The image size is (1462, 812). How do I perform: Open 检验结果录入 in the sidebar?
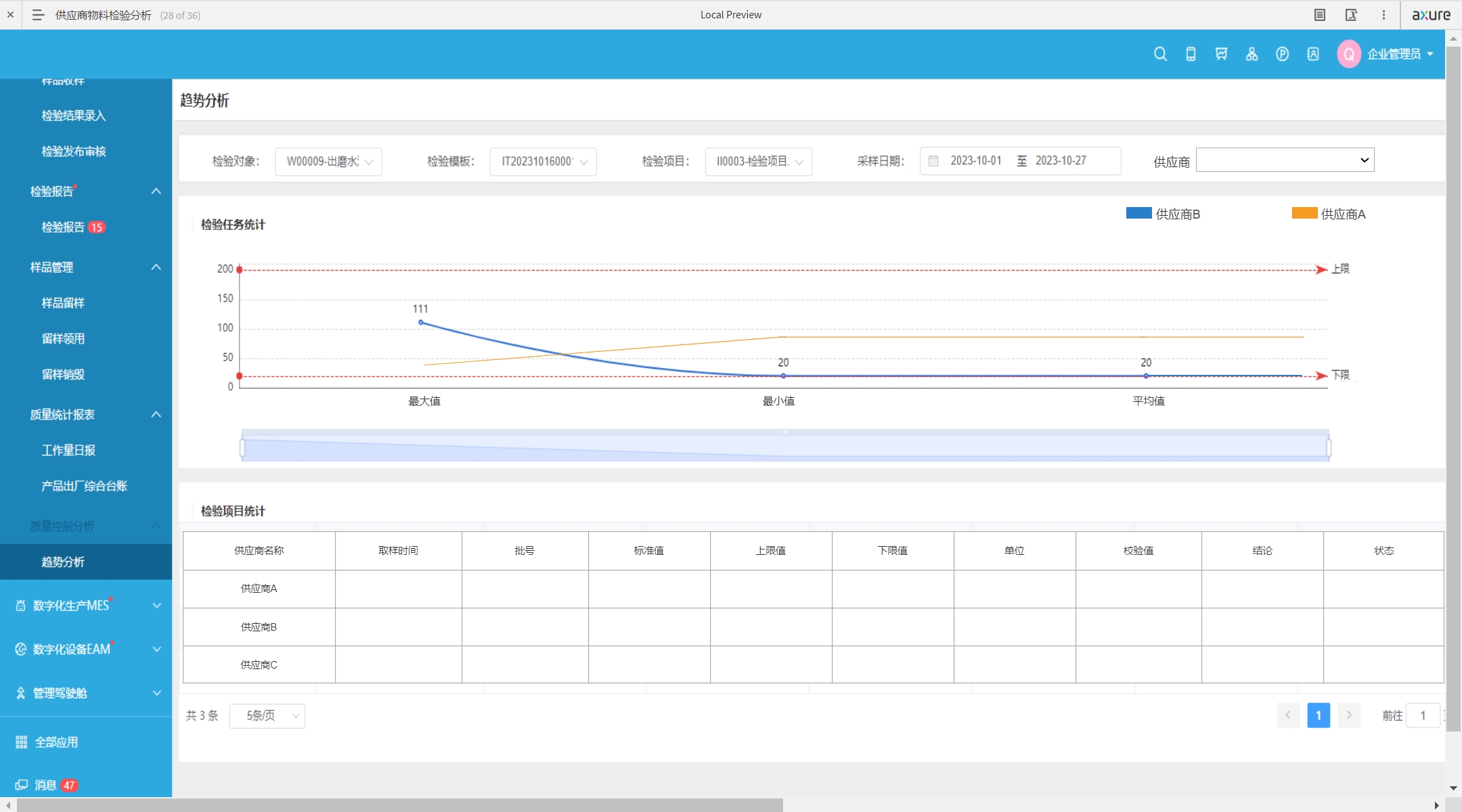(x=74, y=116)
